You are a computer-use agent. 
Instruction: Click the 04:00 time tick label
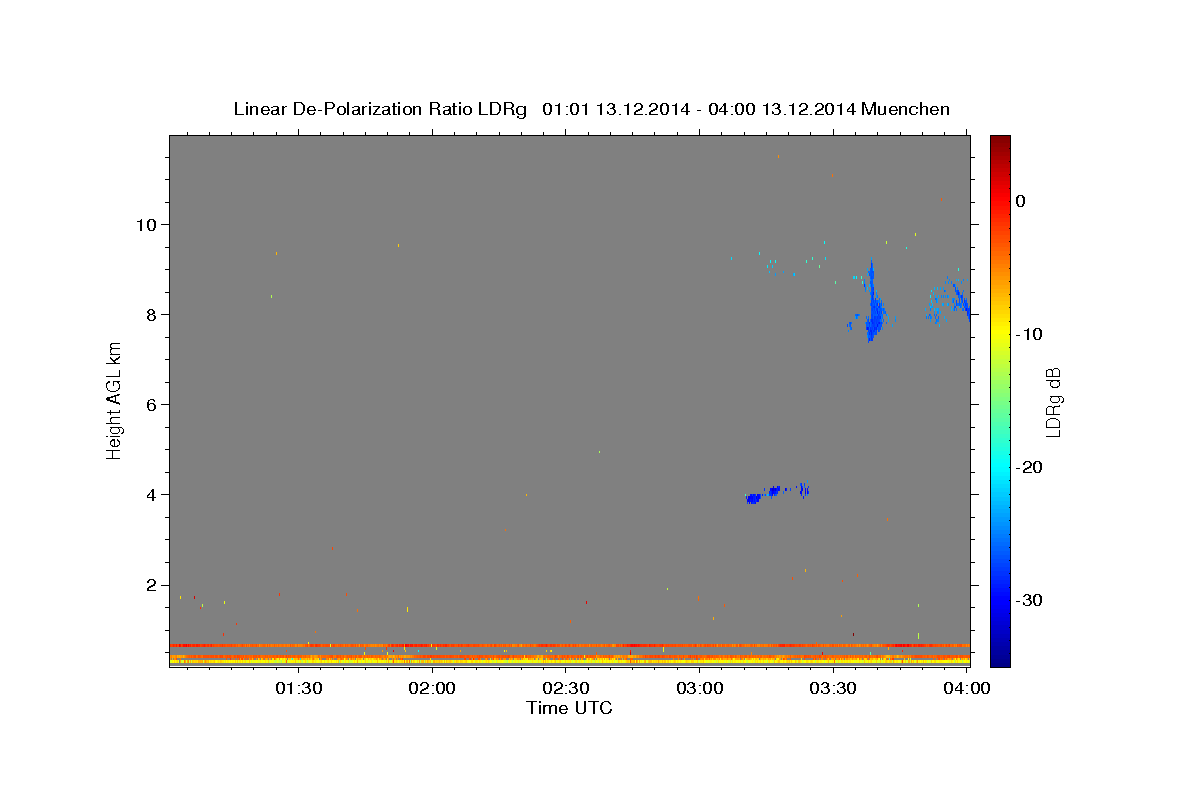(x=967, y=688)
